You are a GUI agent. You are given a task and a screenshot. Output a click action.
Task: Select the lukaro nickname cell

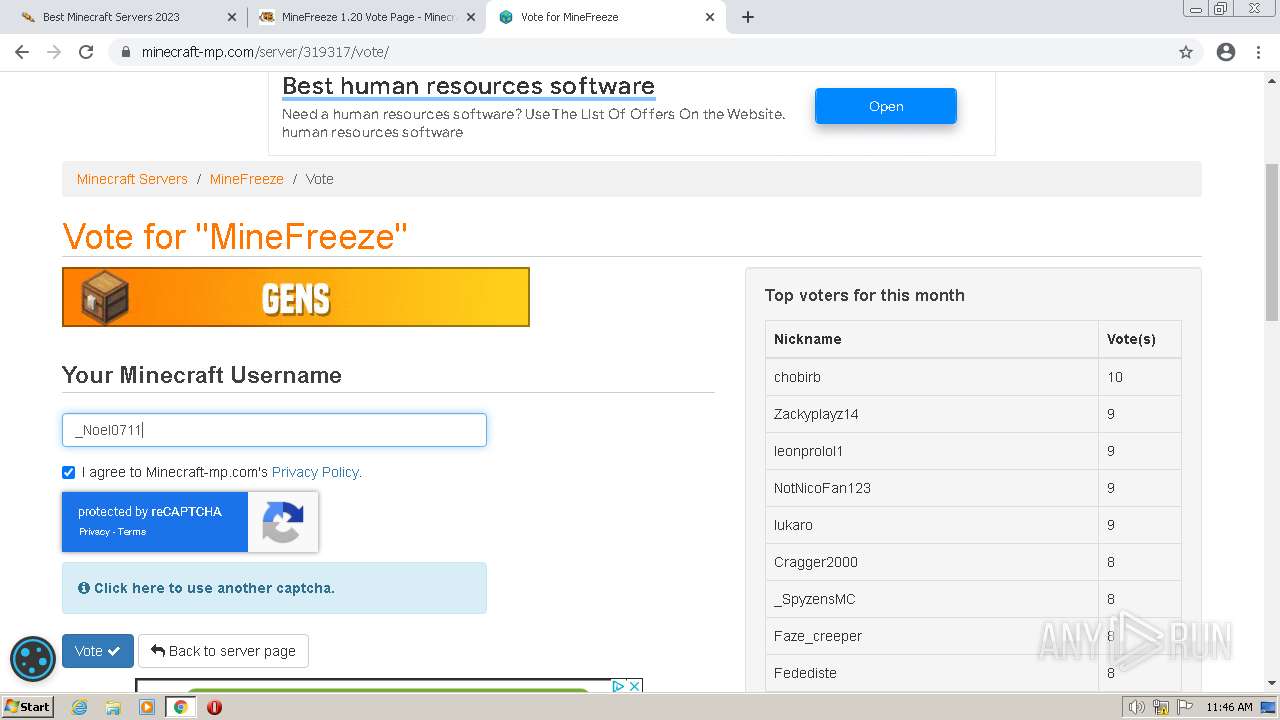click(x=932, y=525)
